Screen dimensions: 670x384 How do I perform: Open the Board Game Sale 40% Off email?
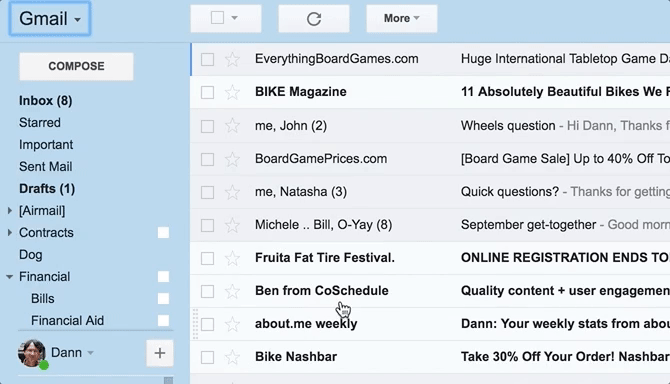(565, 159)
